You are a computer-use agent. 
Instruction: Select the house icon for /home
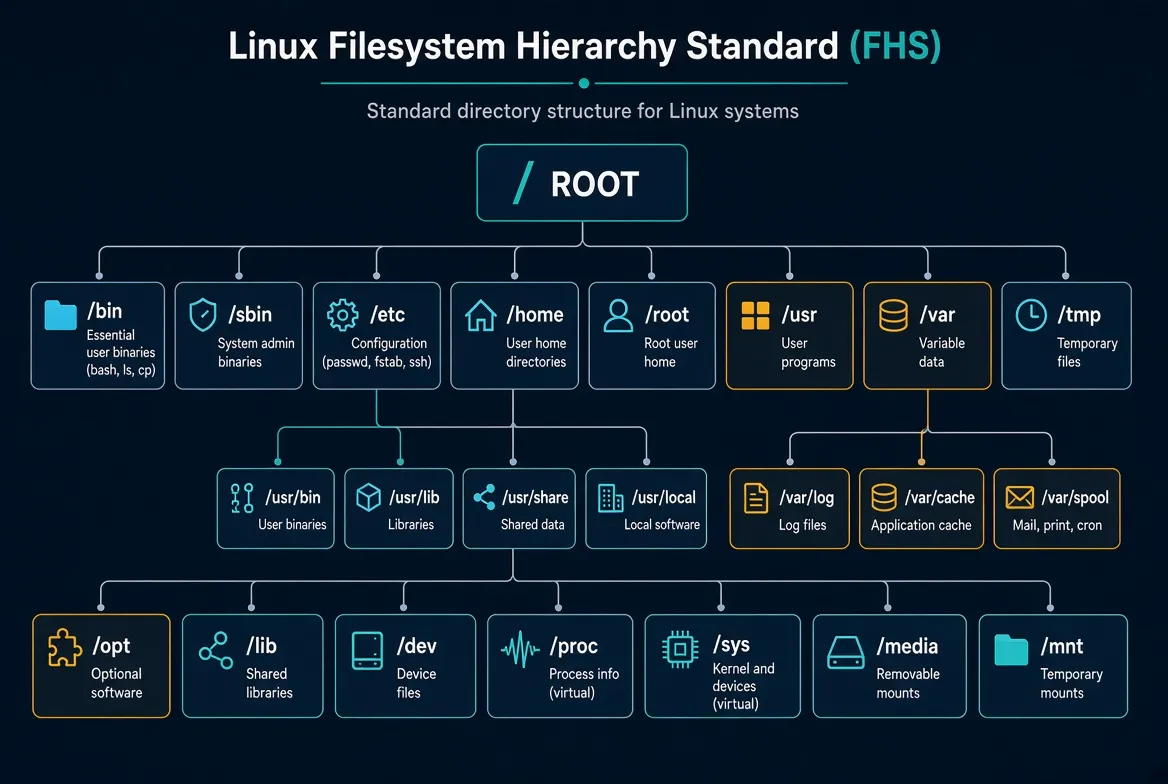[x=480, y=315]
